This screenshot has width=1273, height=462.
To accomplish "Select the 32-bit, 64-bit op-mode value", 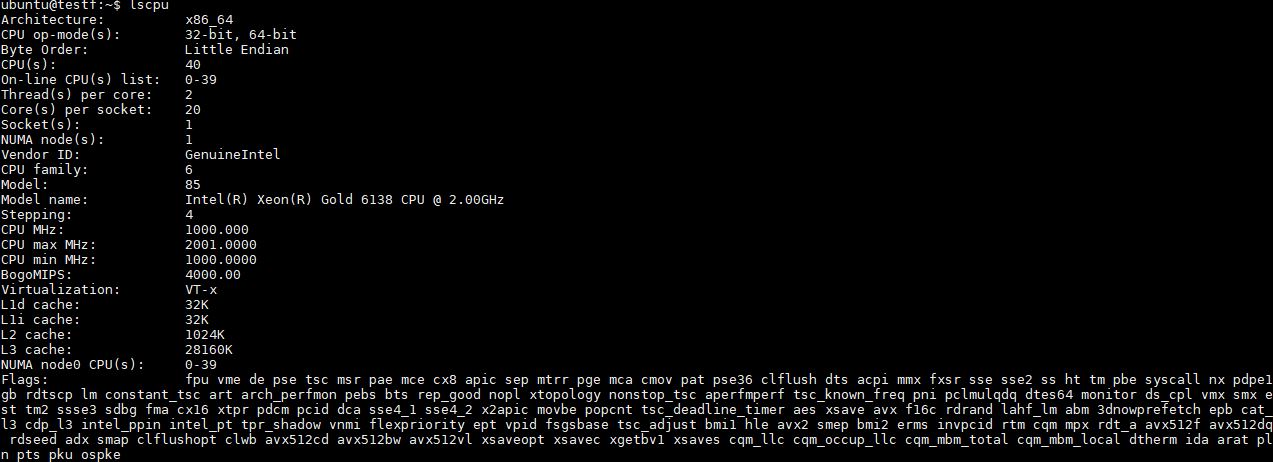I will (x=240, y=35).
